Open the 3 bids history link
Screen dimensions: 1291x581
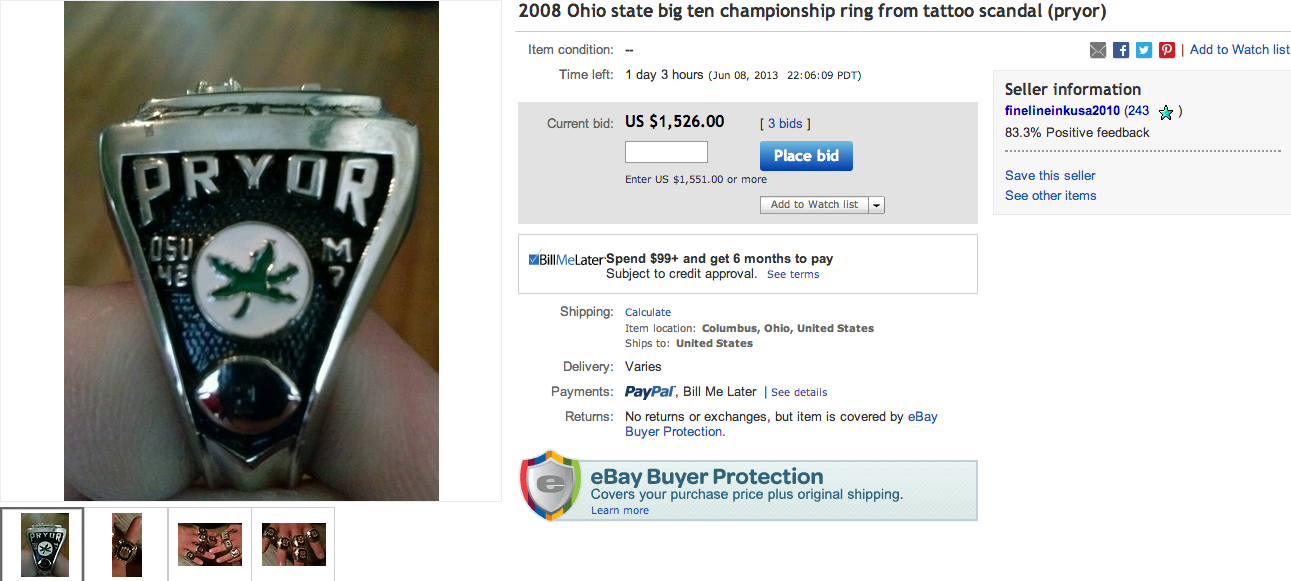[785, 124]
